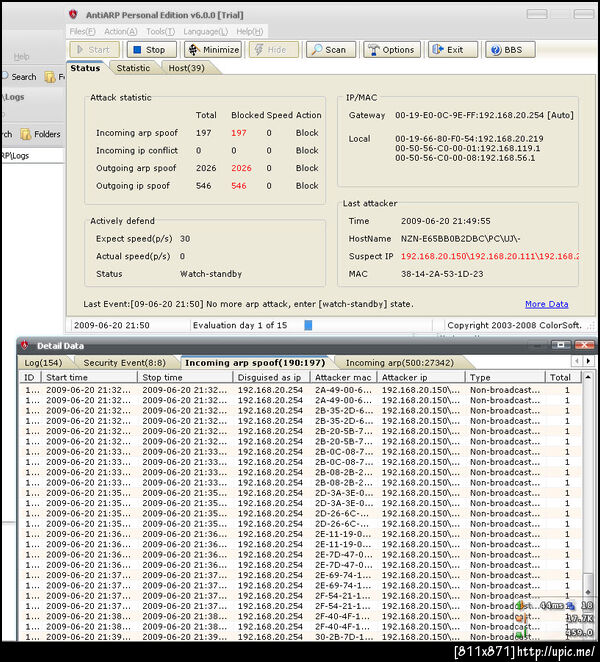The height and width of the screenshot is (662, 600).
Task: Switch to the Statistic tab
Action: coord(133,68)
